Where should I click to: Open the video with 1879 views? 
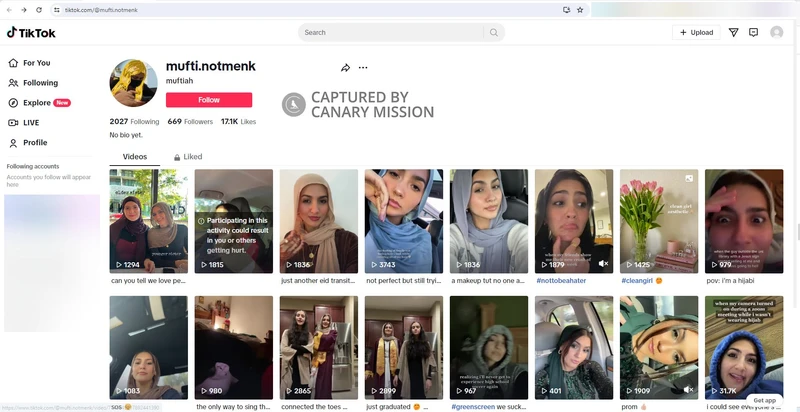574,221
